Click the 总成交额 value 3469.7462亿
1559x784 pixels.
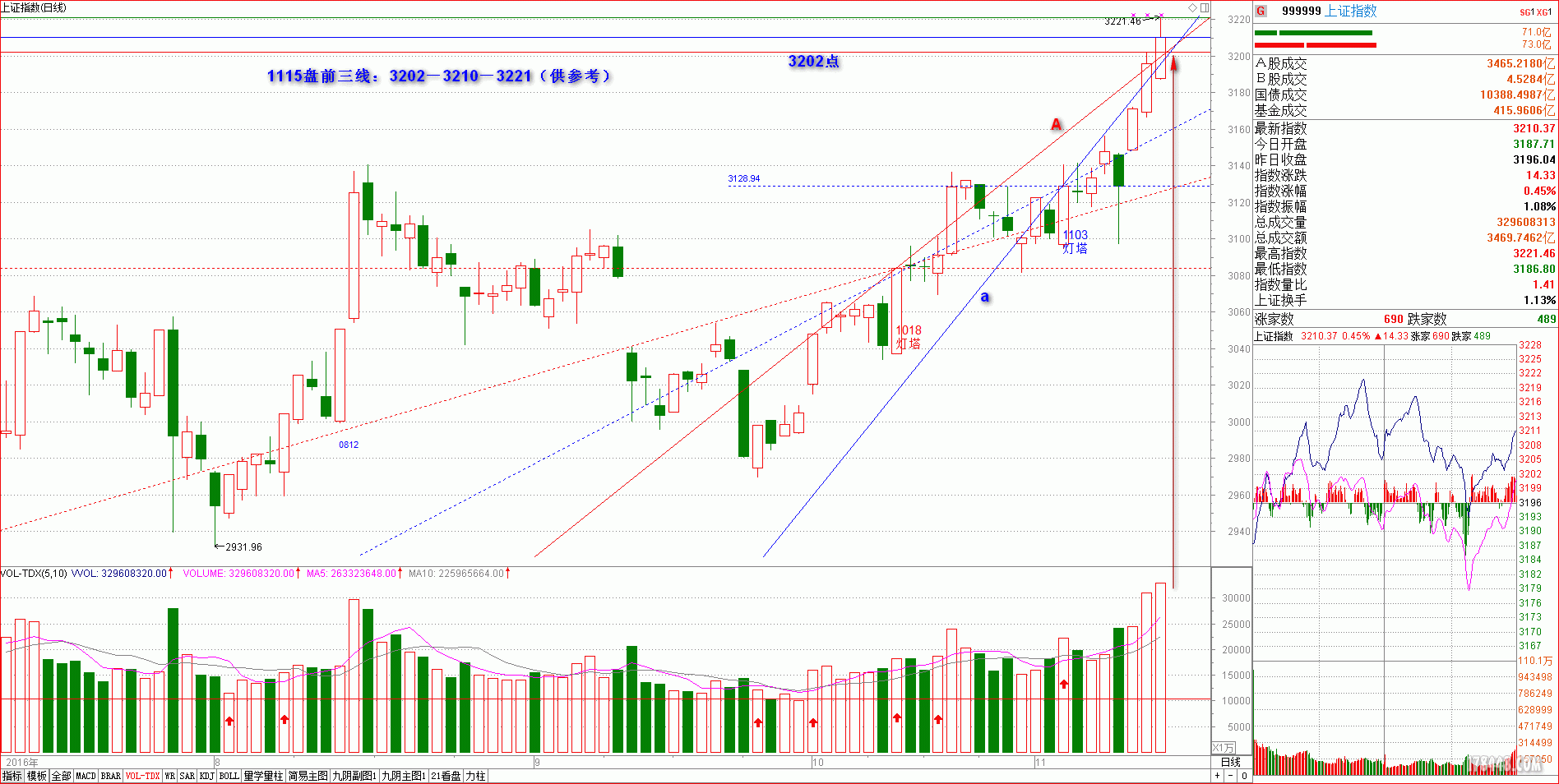pos(1521,238)
